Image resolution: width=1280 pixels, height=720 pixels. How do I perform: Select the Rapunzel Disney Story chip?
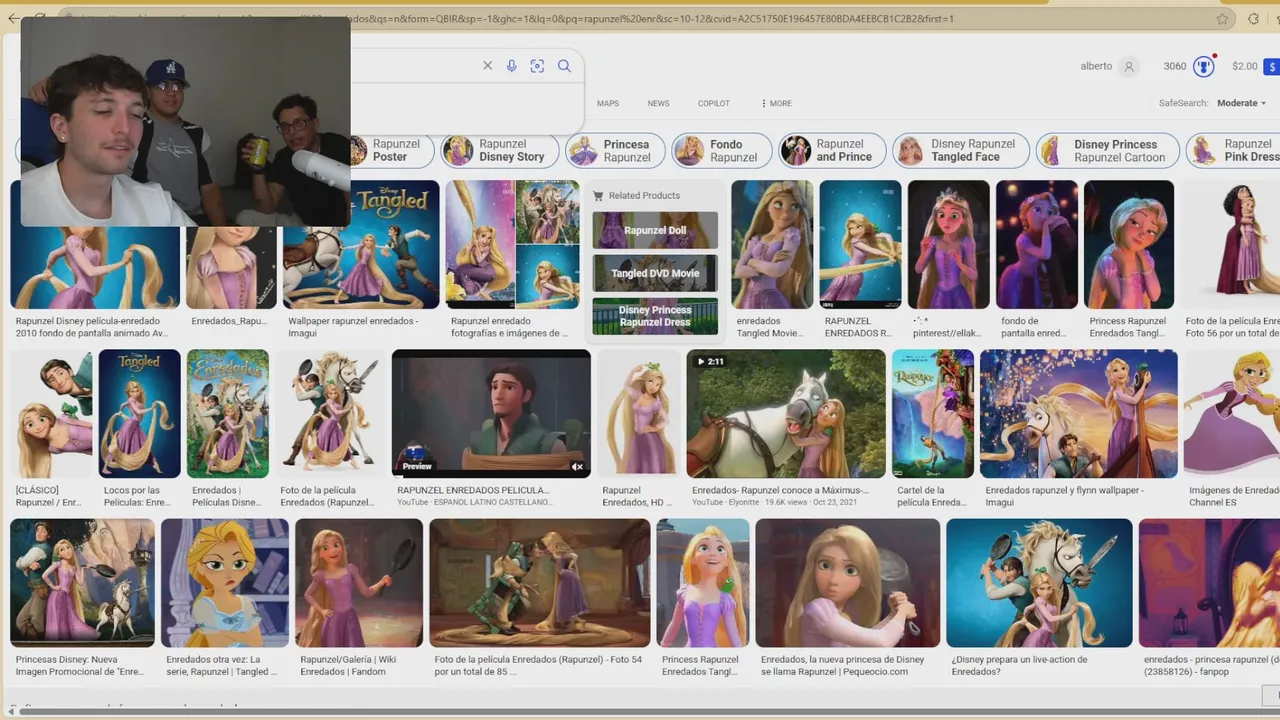click(498, 151)
